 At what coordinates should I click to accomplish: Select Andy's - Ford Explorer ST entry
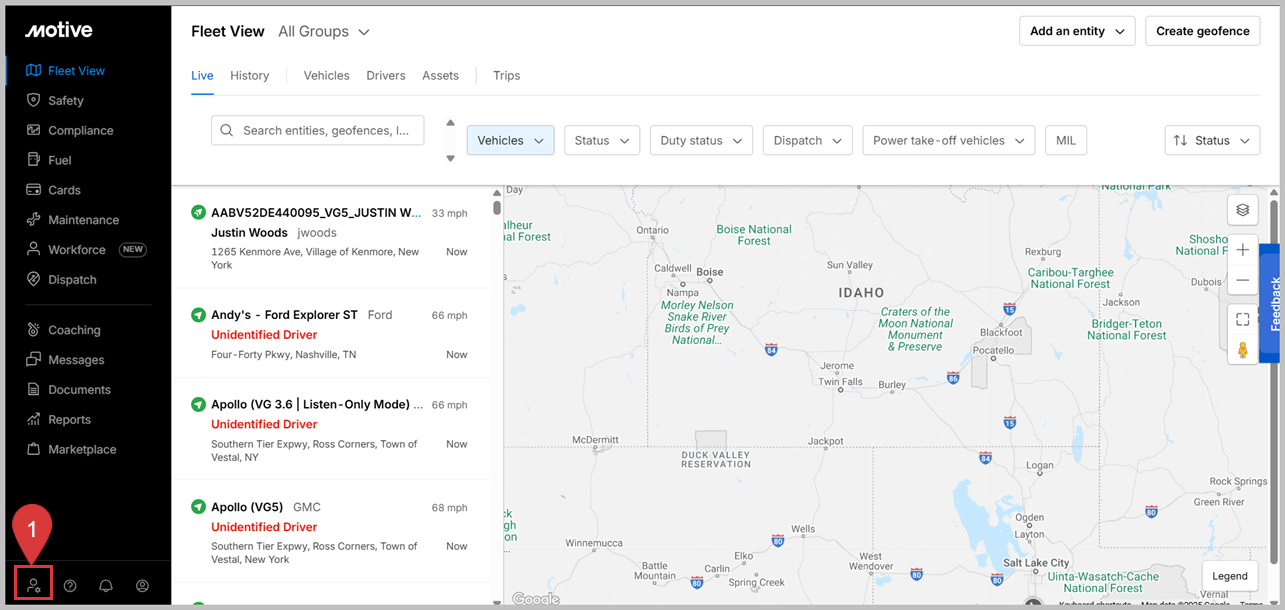(331, 334)
